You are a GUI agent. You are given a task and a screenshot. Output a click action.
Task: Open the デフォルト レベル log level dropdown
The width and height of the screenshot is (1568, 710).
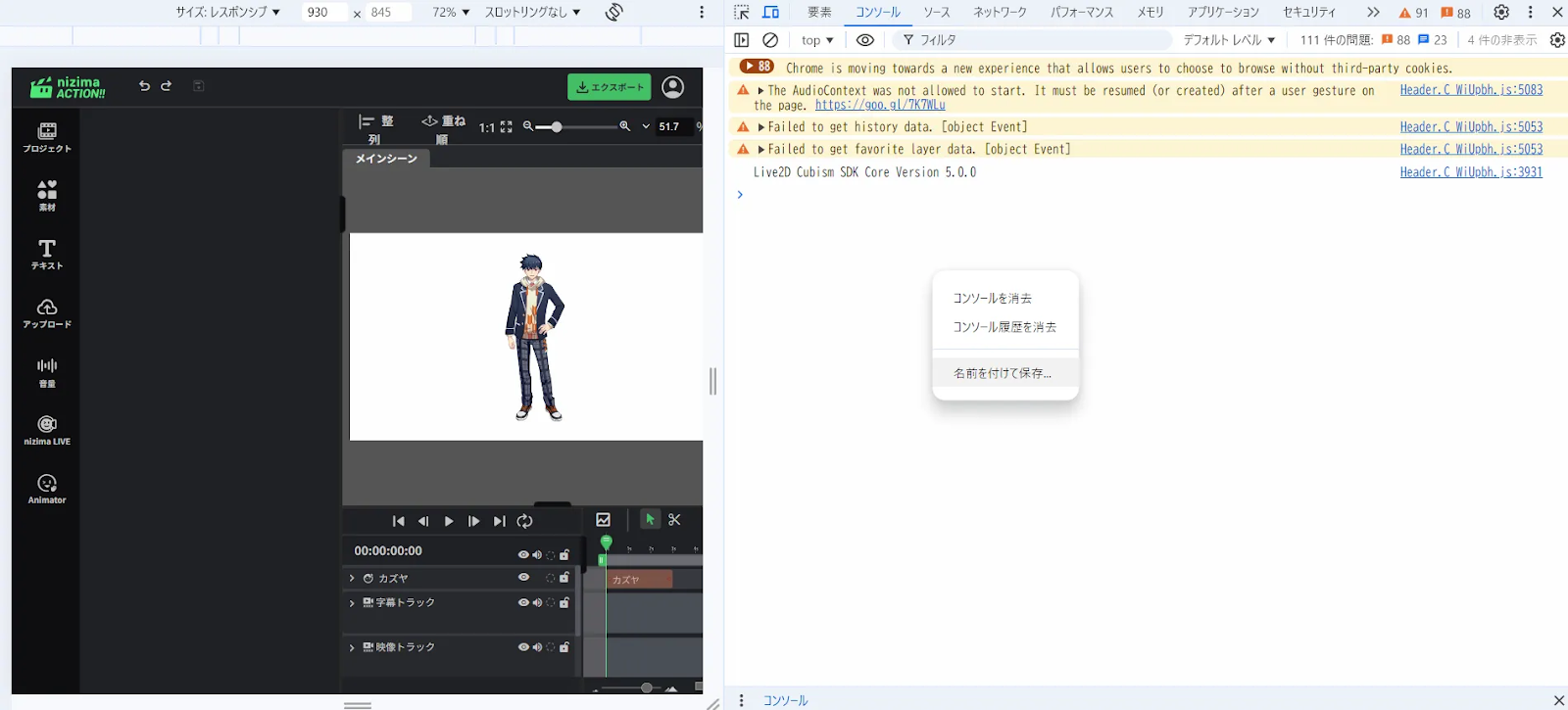1229,40
